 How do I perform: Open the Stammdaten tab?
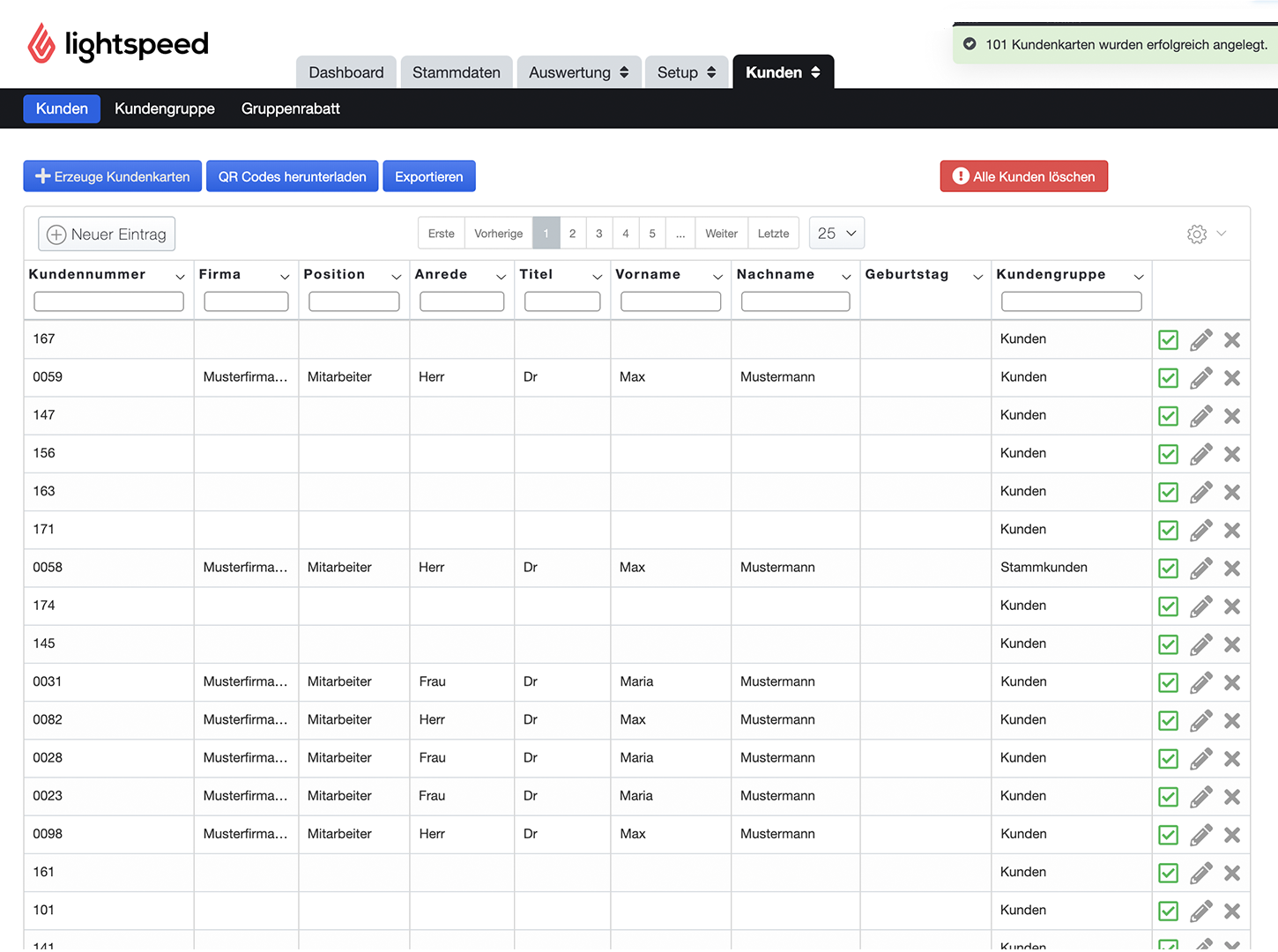[x=457, y=72]
